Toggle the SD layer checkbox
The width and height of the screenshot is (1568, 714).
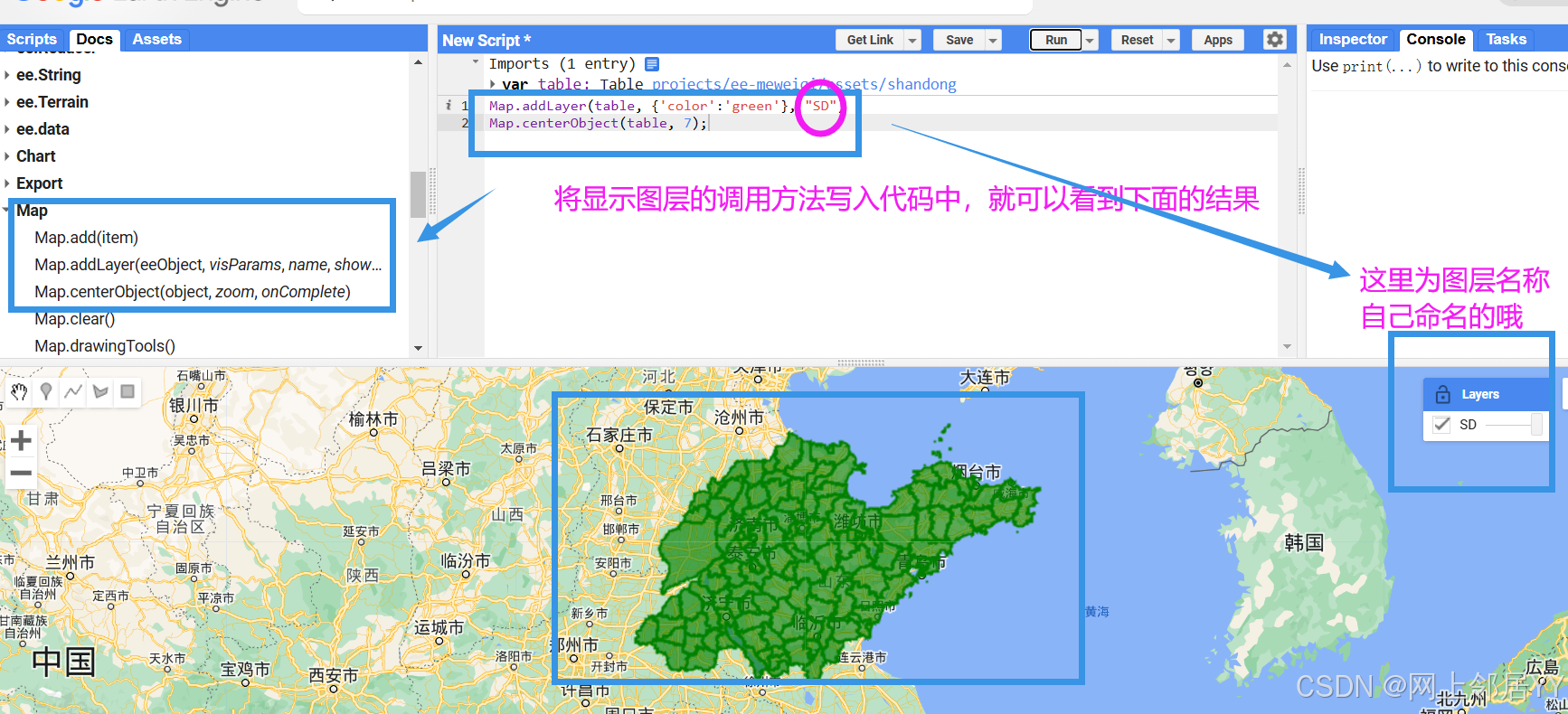[x=1442, y=425]
